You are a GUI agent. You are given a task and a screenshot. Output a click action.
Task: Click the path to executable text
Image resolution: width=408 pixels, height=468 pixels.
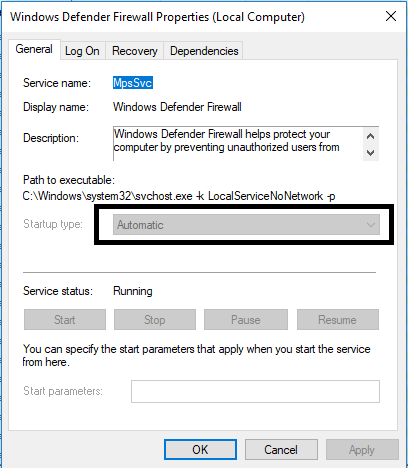179,196
